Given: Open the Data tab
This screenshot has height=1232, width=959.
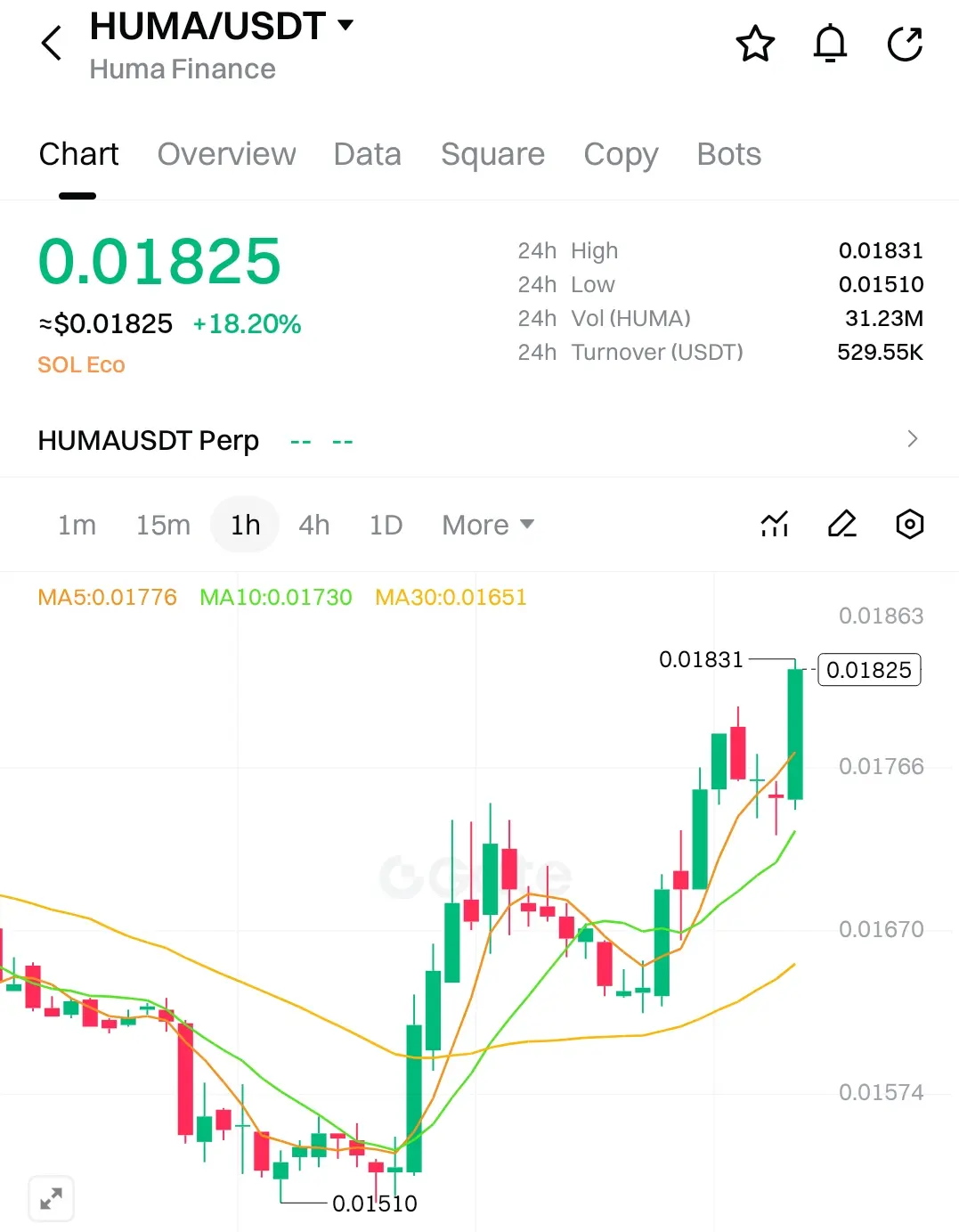Looking at the screenshot, I should pos(367,154).
